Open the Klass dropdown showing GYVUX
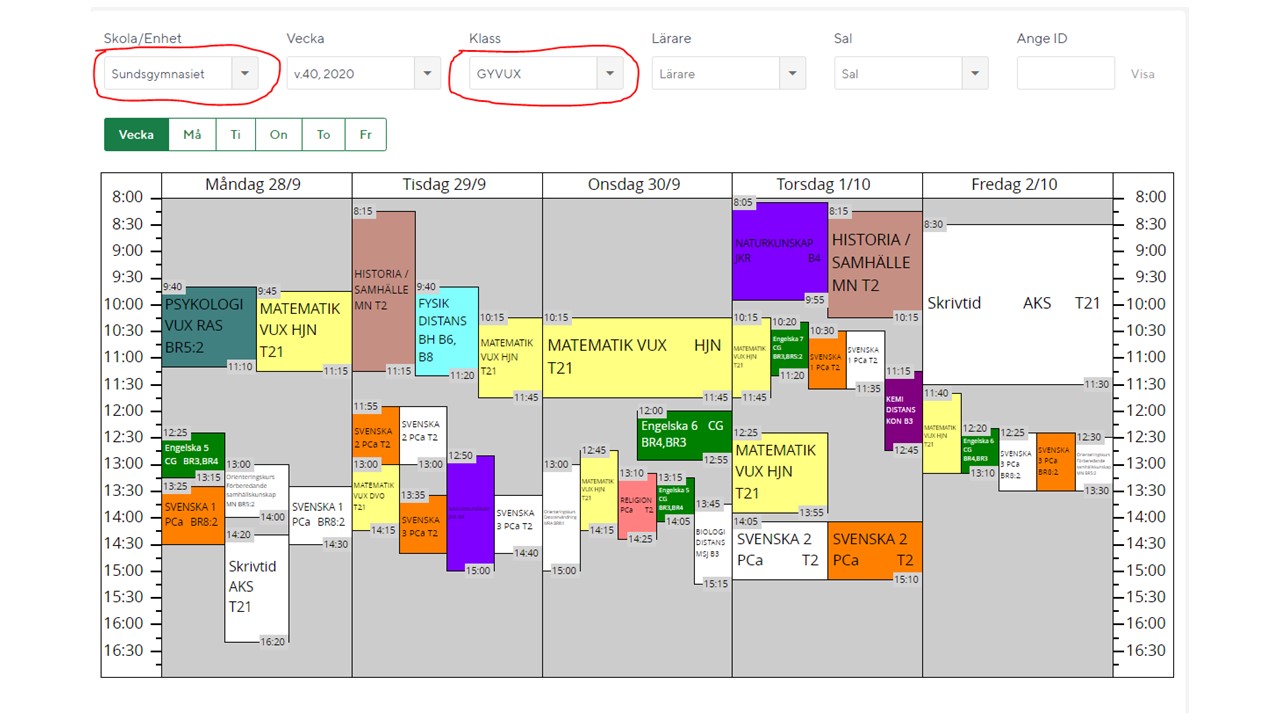Viewport: 1280px width, 720px height. (x=546, y=73)
